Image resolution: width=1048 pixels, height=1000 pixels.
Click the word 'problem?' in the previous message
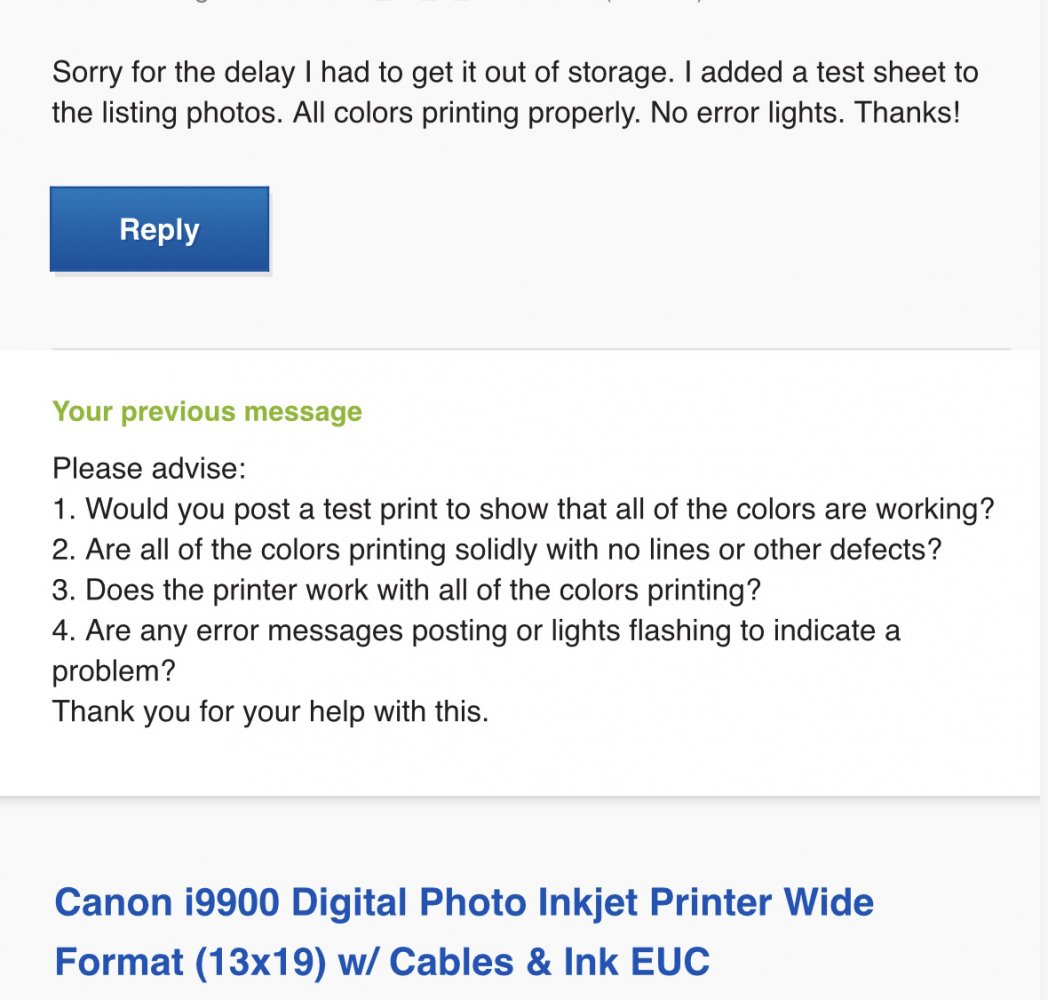pos(113,671)
